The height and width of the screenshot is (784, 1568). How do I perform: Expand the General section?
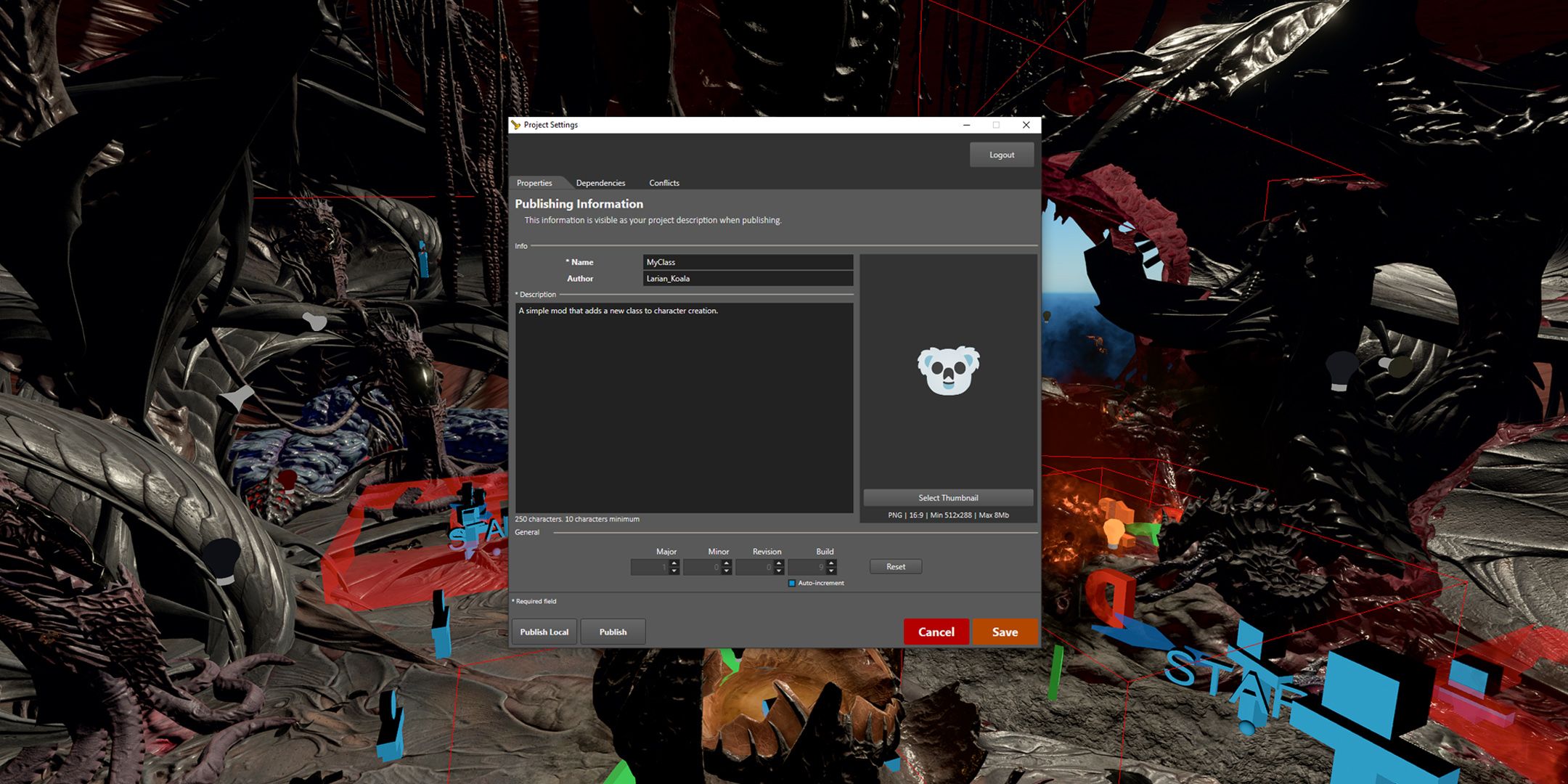pos(527,533)
